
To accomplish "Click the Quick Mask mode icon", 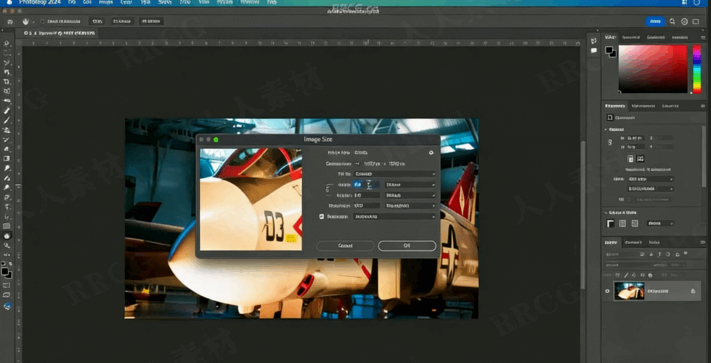I will point(7,286).
